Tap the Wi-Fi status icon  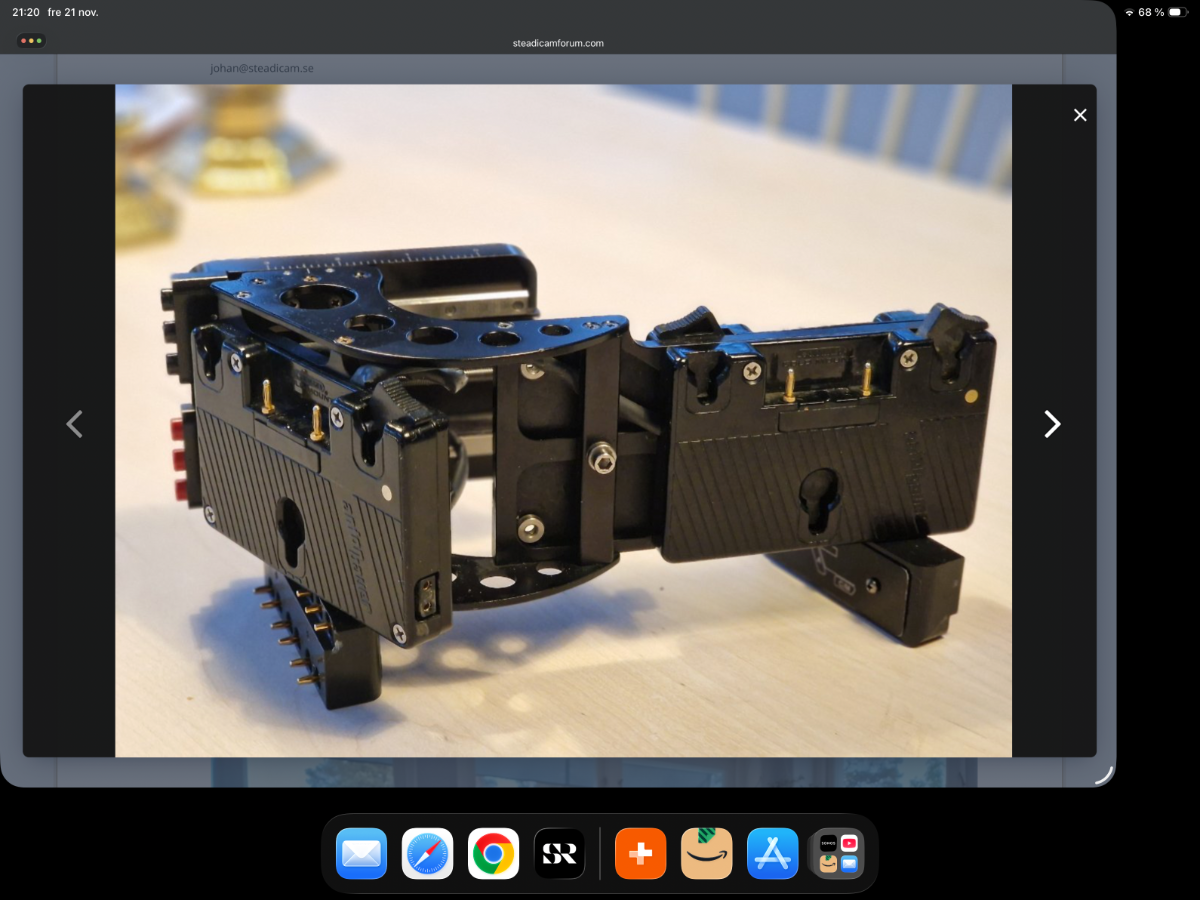pyautogui.click(x=1129, y=12)
